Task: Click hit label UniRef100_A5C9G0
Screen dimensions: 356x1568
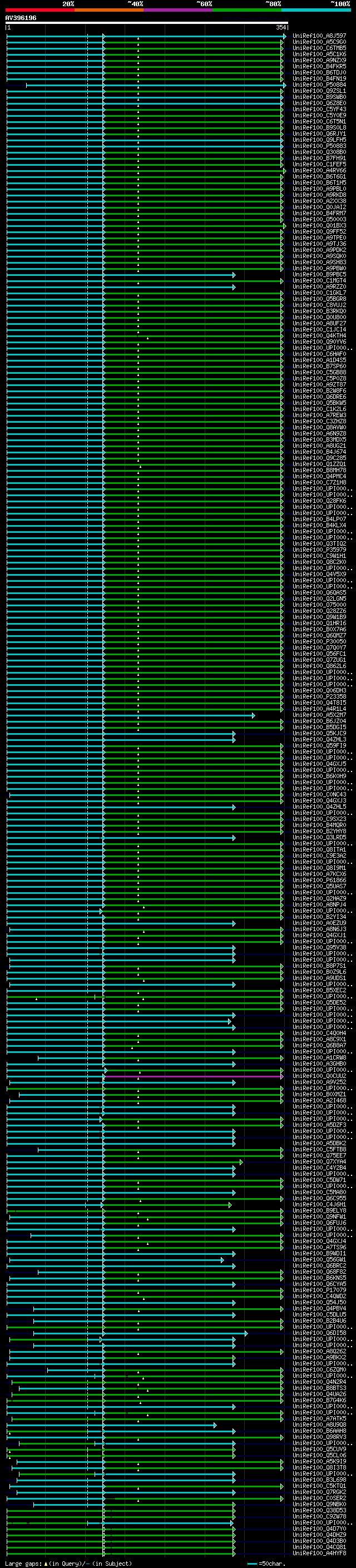Action: tap(319, 42)
